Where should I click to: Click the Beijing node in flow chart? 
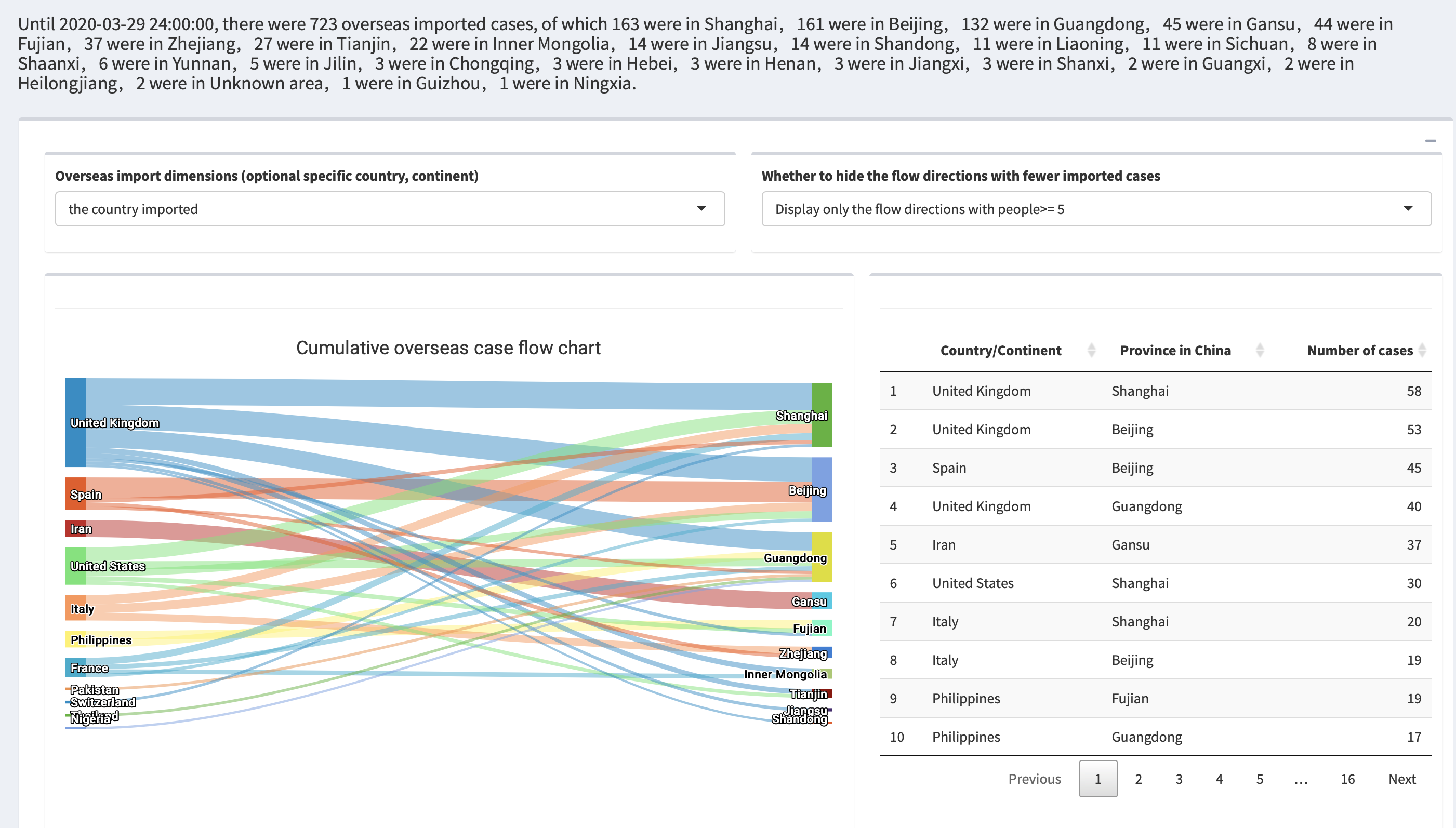pyautogui.click(x=822, y=489)
